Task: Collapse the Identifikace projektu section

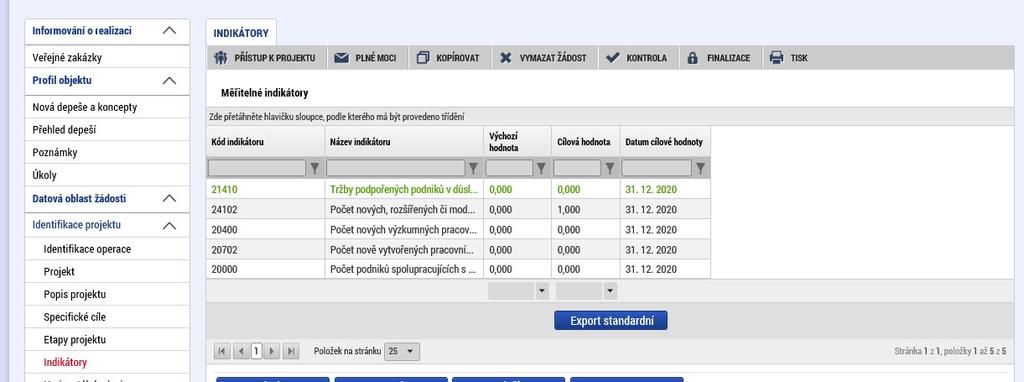Action: click(169, 225)
